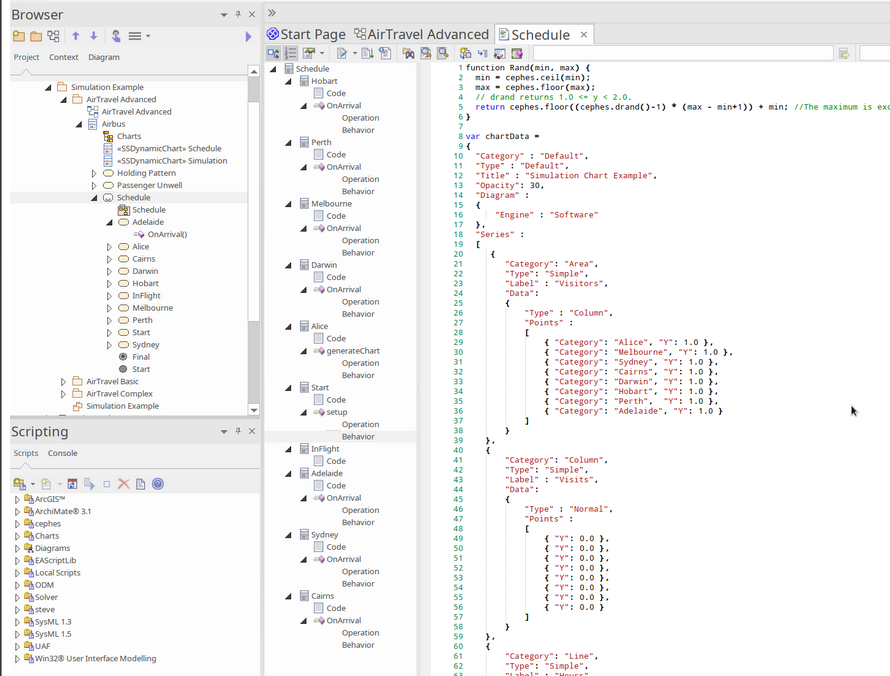Screen dimensions: 890x676
Task: Collapse the Hobart node in Schedule tree
Action: (290, 81)
